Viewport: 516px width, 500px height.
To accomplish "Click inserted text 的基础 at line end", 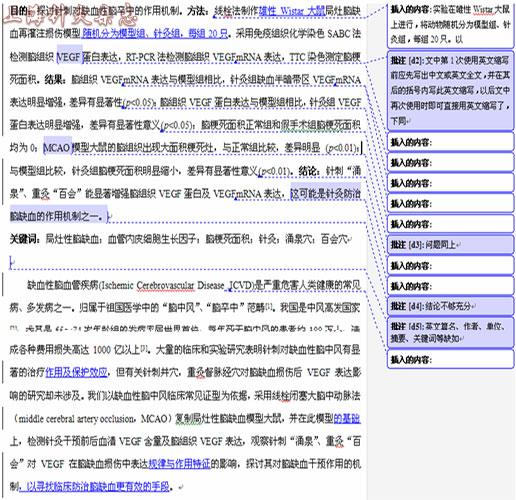I will (x=347, y=418).
